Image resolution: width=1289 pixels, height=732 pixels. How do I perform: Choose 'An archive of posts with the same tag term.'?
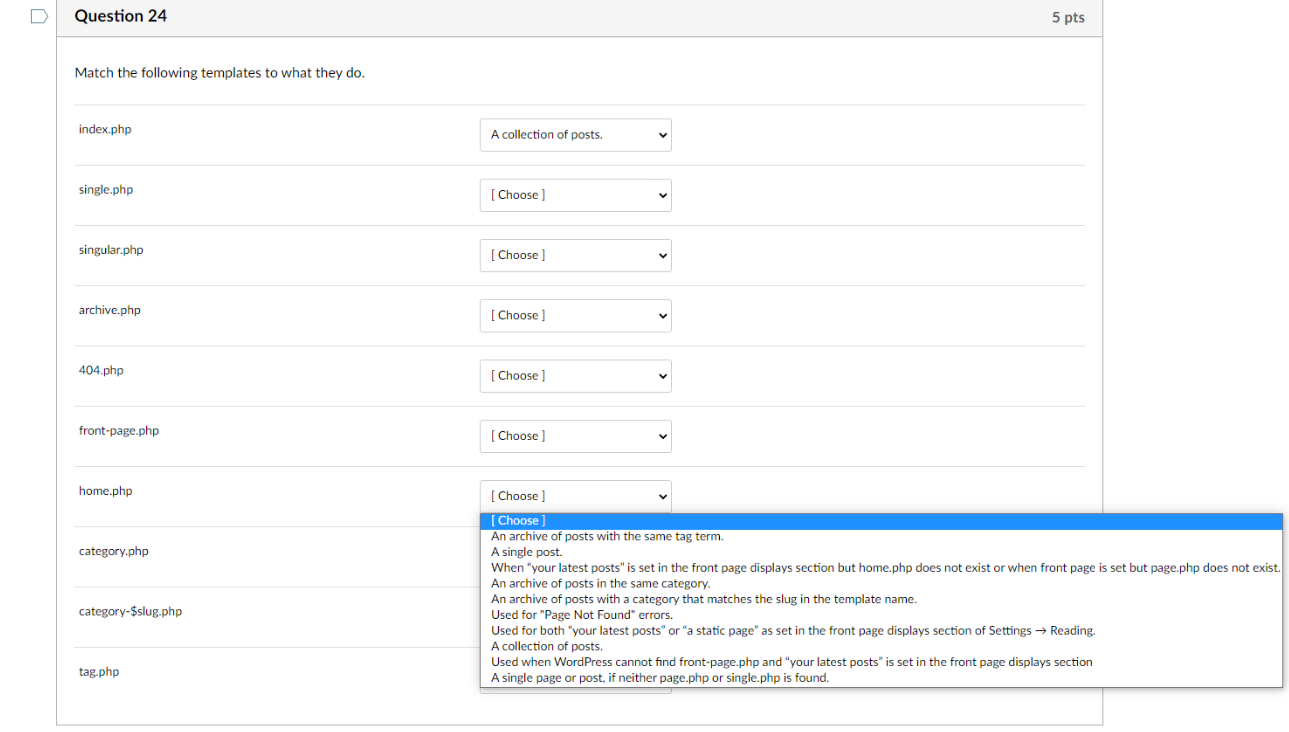point(881,536)
